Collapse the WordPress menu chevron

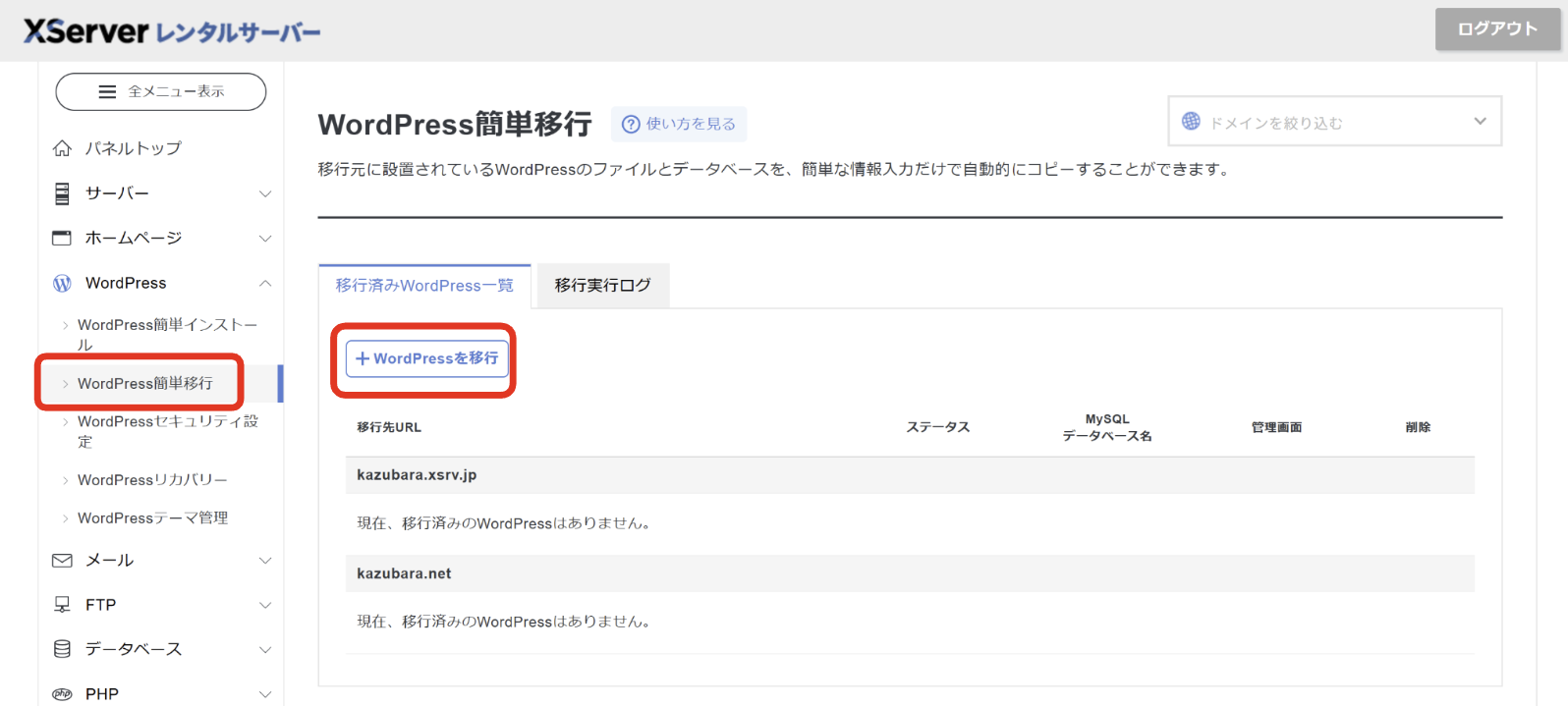(x=265, y=284)
